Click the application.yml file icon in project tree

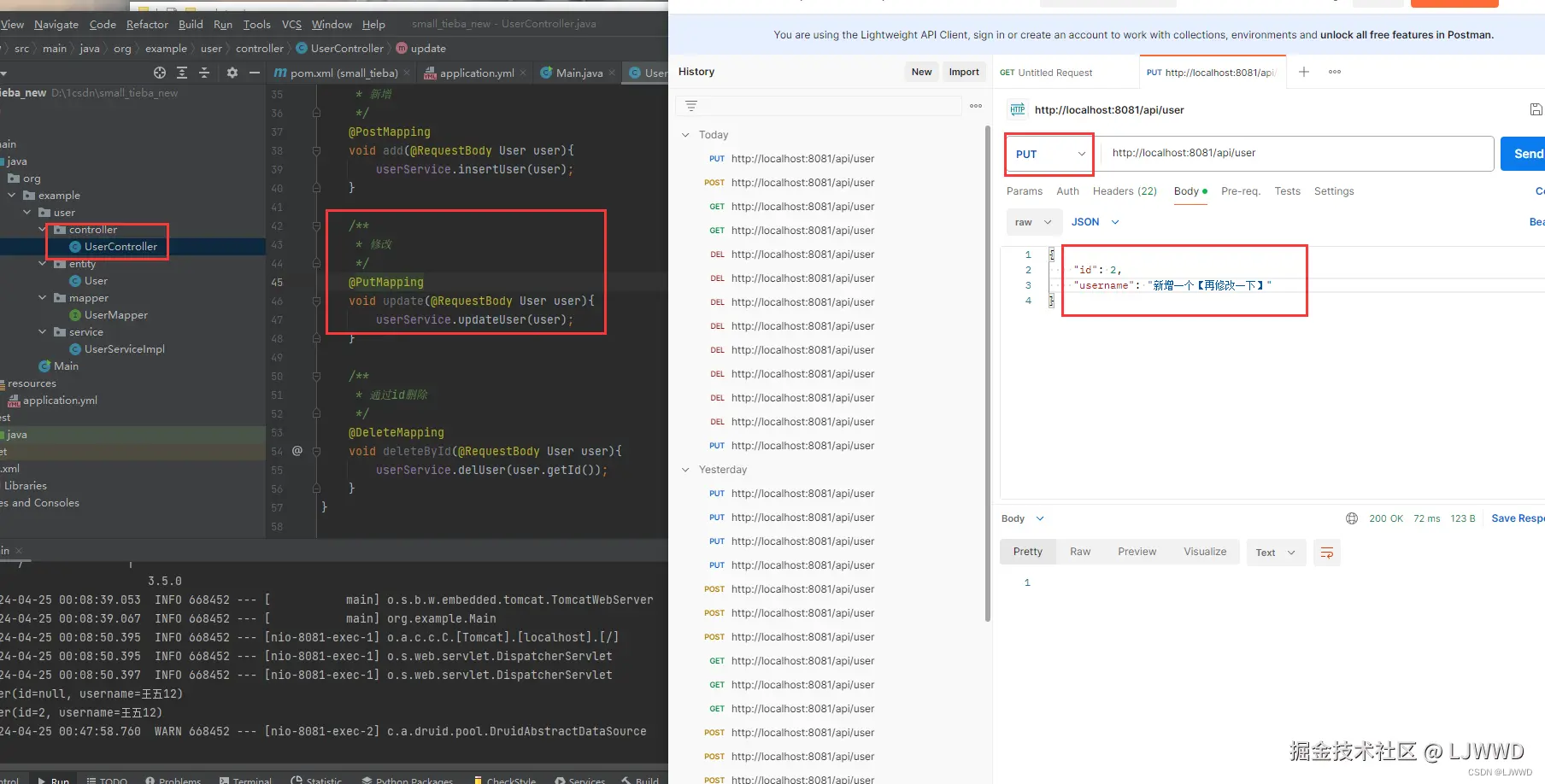(14, 401)
